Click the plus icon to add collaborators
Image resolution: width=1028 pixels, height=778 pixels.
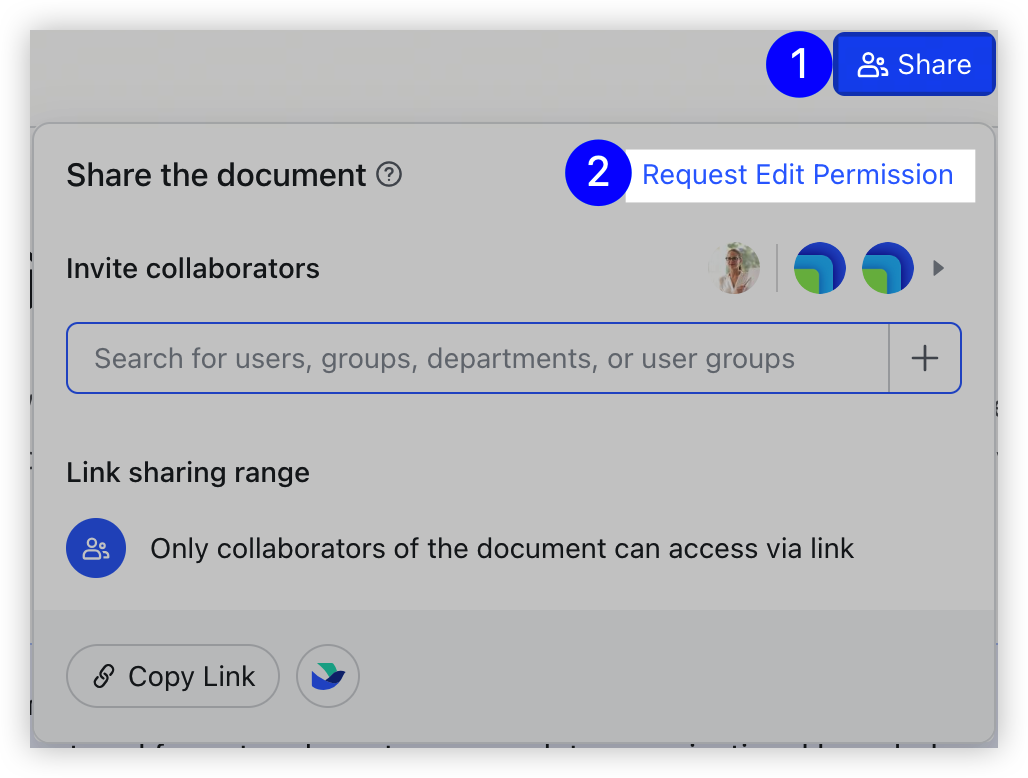pos(925,358)
